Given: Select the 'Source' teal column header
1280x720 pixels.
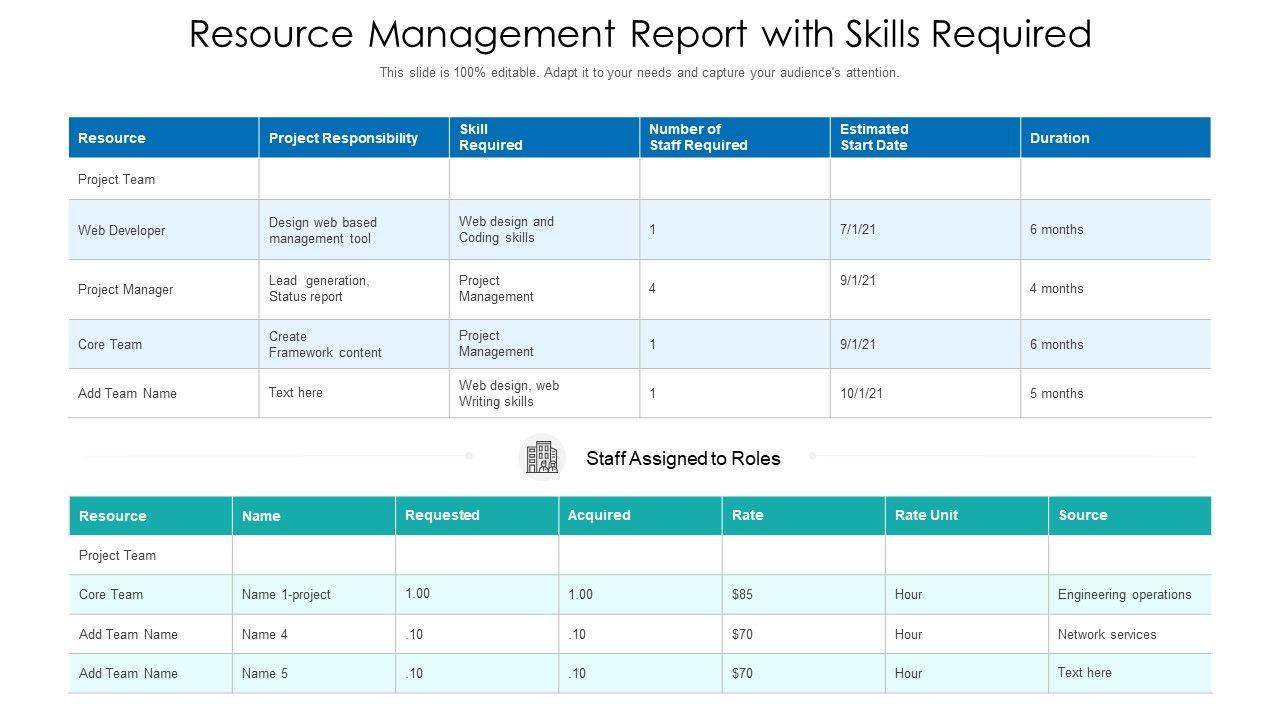Looking at the screenshot, I should (1130, 516).
